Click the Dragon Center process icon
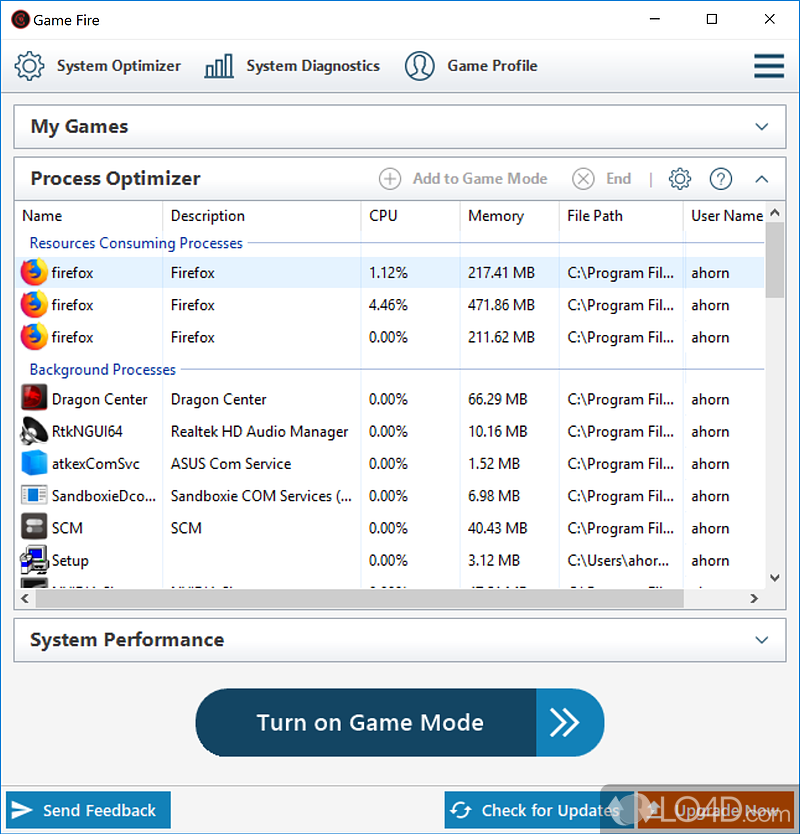 pos(34,397)
